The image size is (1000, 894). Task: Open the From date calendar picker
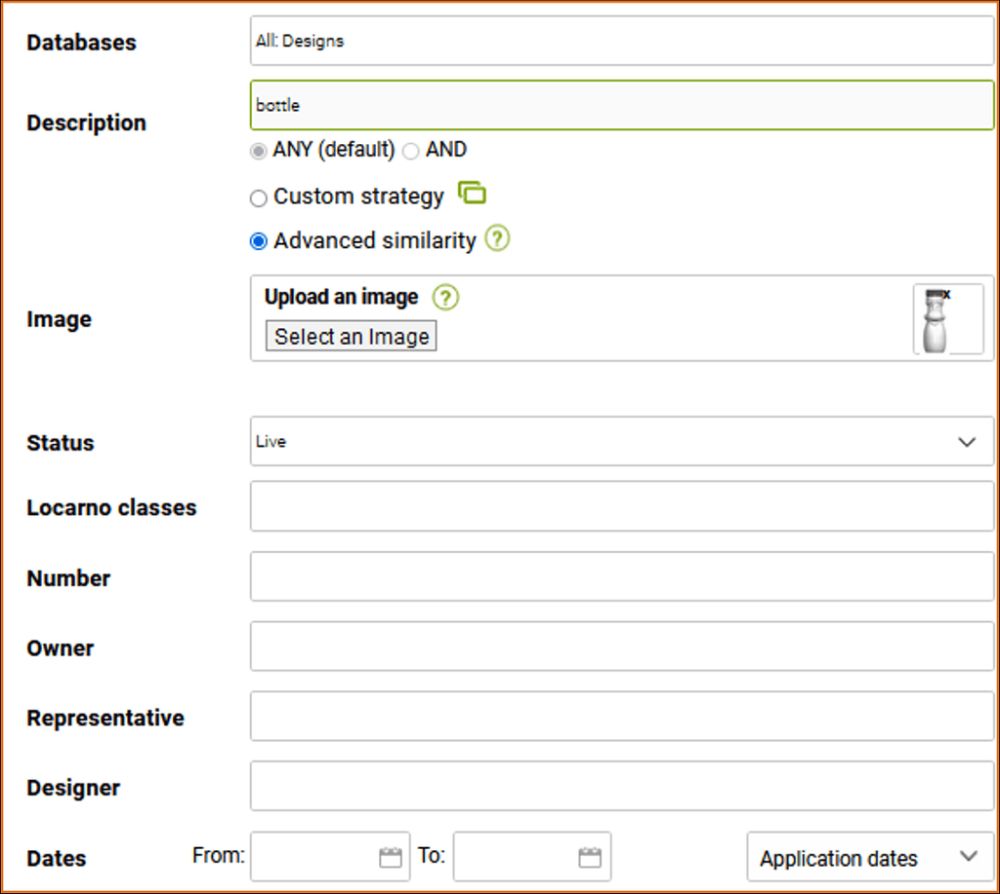[390, 857]
